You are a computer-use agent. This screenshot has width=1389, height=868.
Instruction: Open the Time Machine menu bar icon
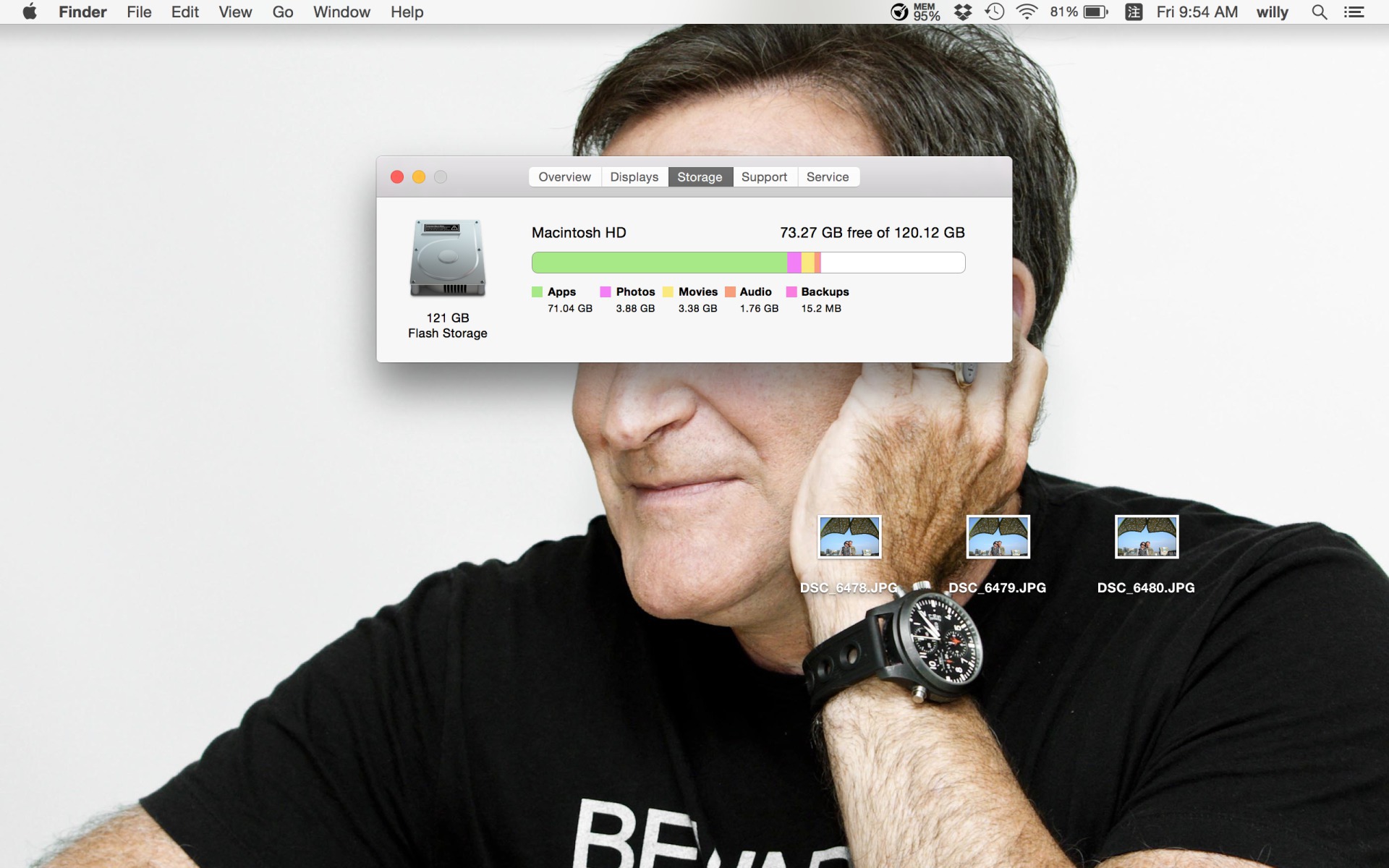click(x=995, y=12)
